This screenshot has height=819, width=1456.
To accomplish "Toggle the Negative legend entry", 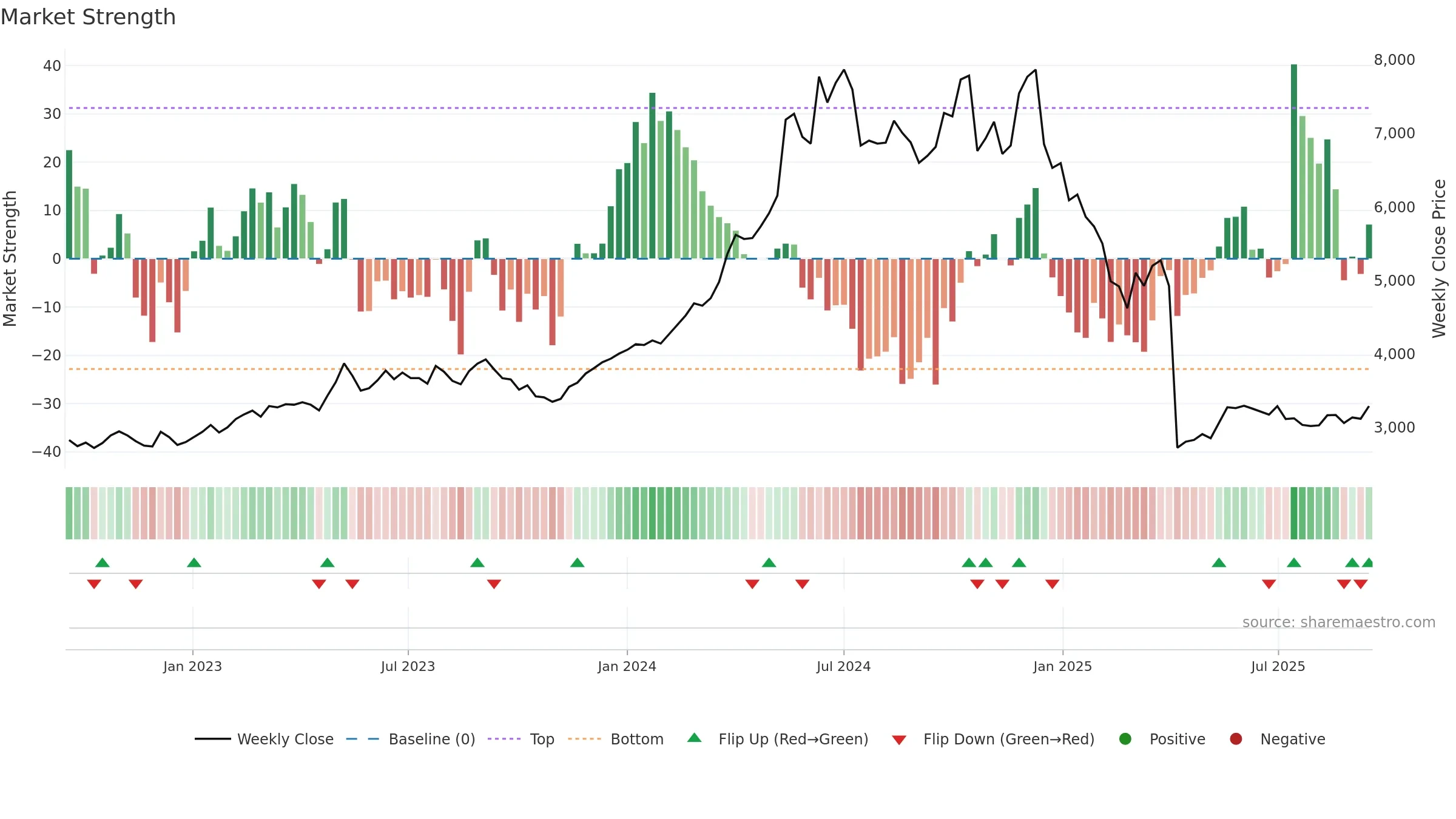I will coord(1277,739).
